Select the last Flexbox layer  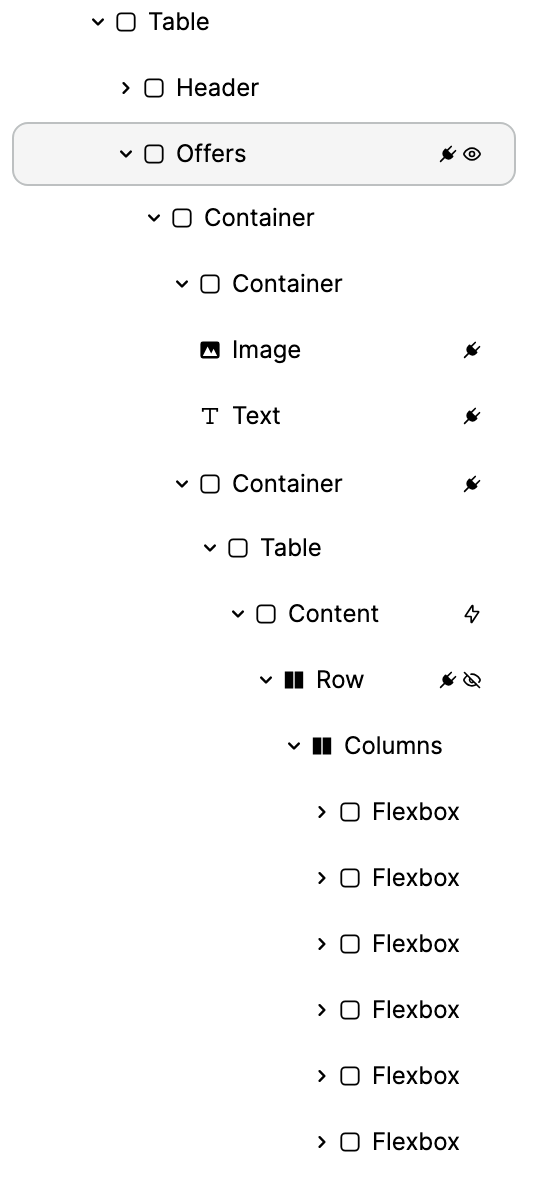[415, 1142]
